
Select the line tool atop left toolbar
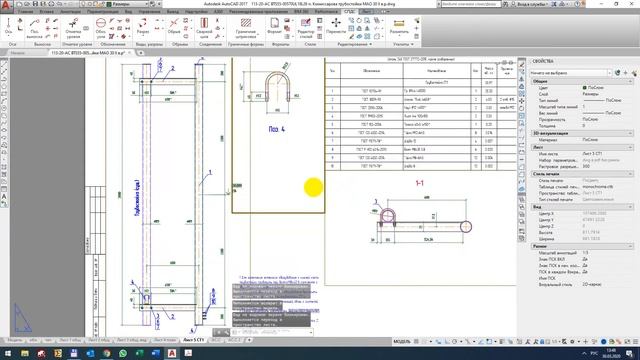click(4, 64)
